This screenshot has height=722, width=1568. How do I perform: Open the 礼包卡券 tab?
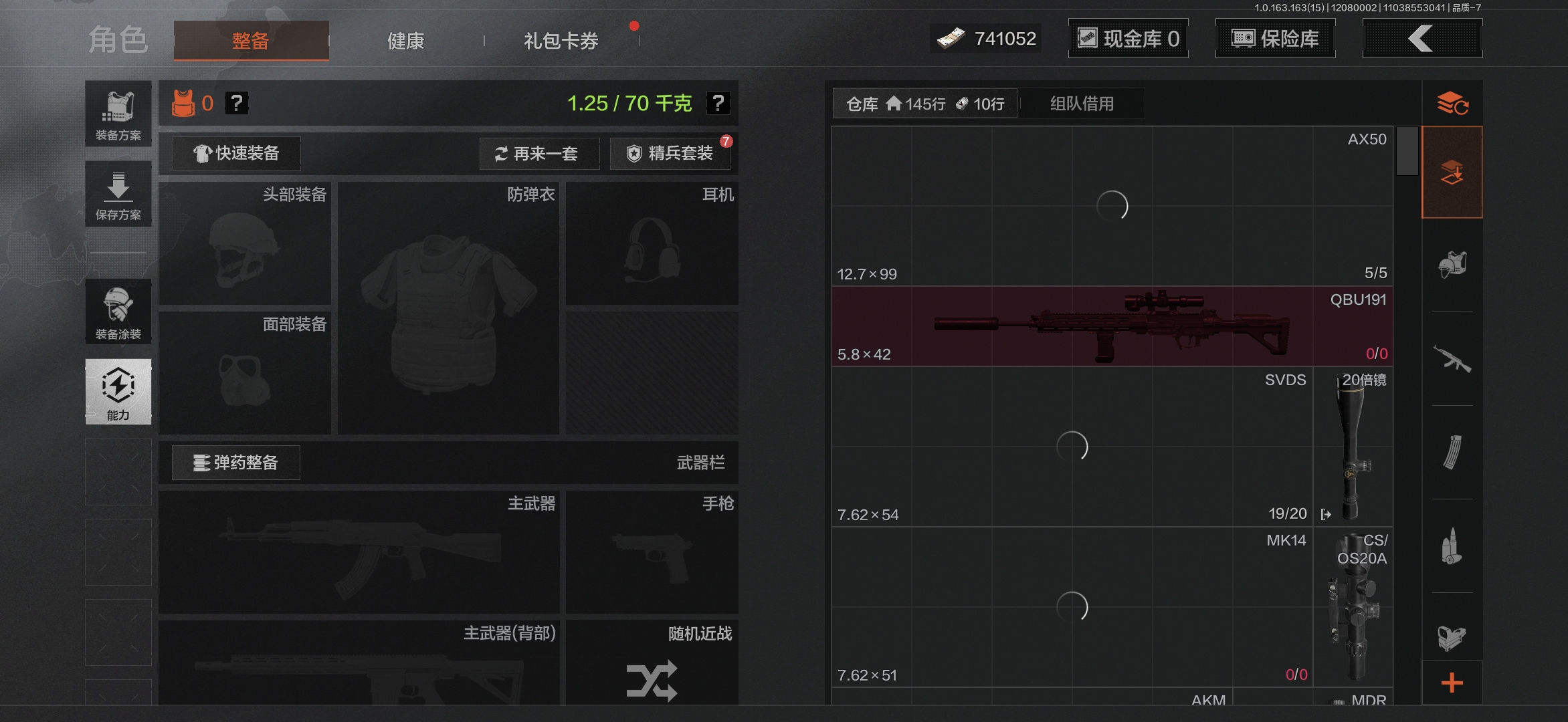[x=561, y=41]
